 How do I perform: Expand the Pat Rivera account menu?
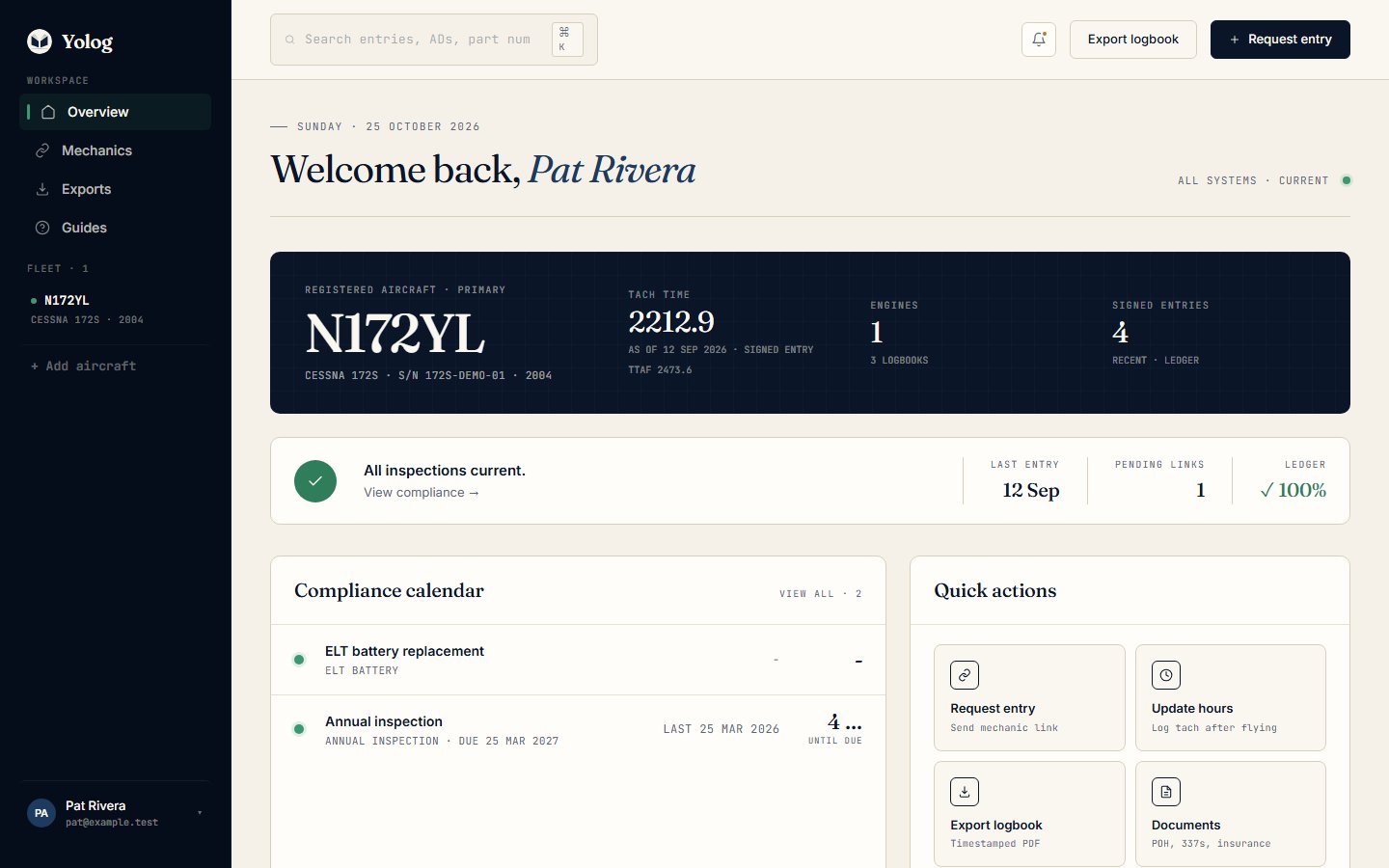pyautogui.click(x=115, y=813)
